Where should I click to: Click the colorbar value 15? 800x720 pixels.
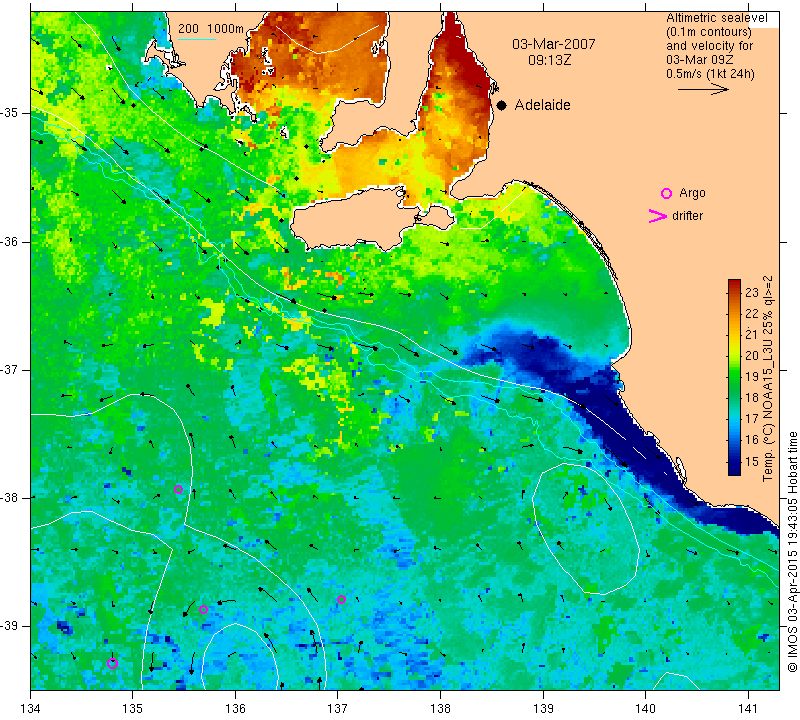[752, 461]
